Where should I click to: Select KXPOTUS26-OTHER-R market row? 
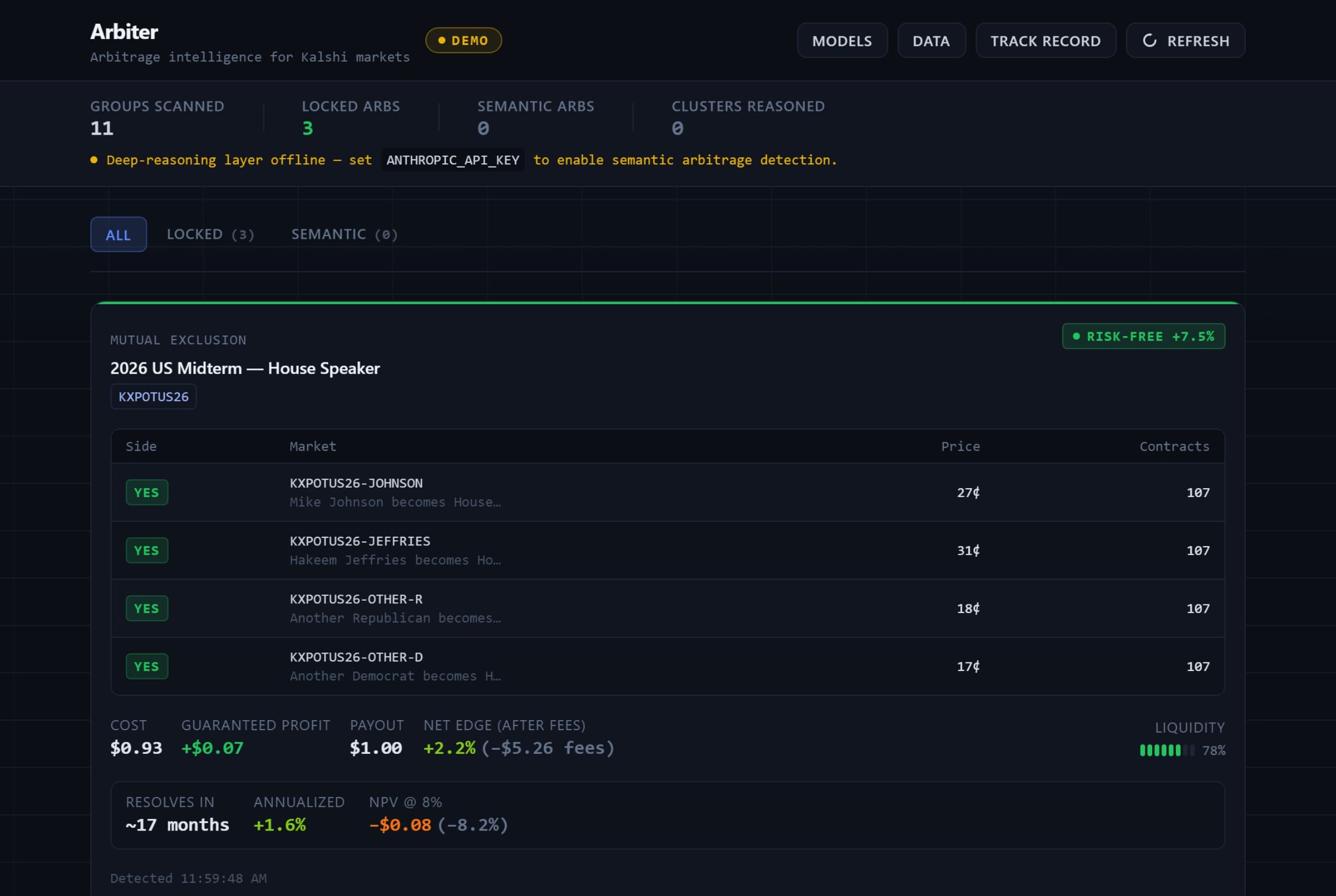[x=667, y=609]
